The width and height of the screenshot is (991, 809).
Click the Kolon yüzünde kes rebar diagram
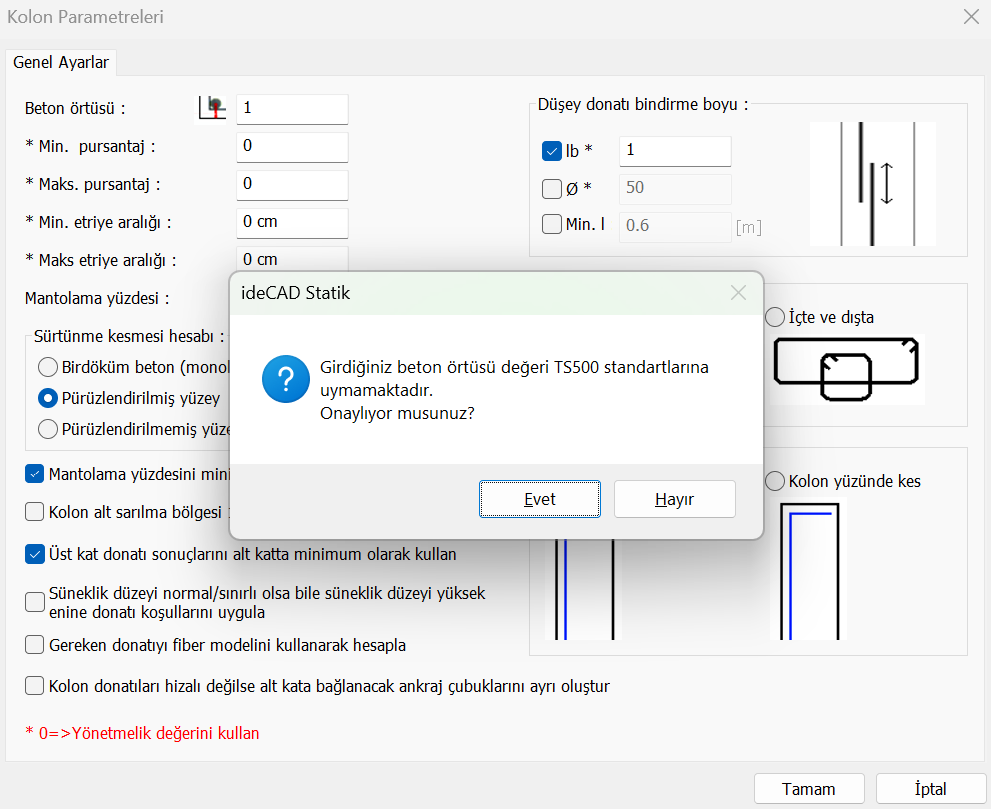pos(810,570)
